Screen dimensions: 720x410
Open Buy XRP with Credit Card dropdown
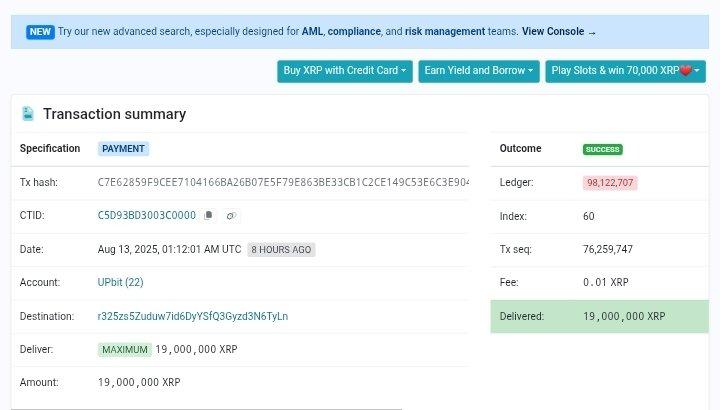click(x=344, y=71)
